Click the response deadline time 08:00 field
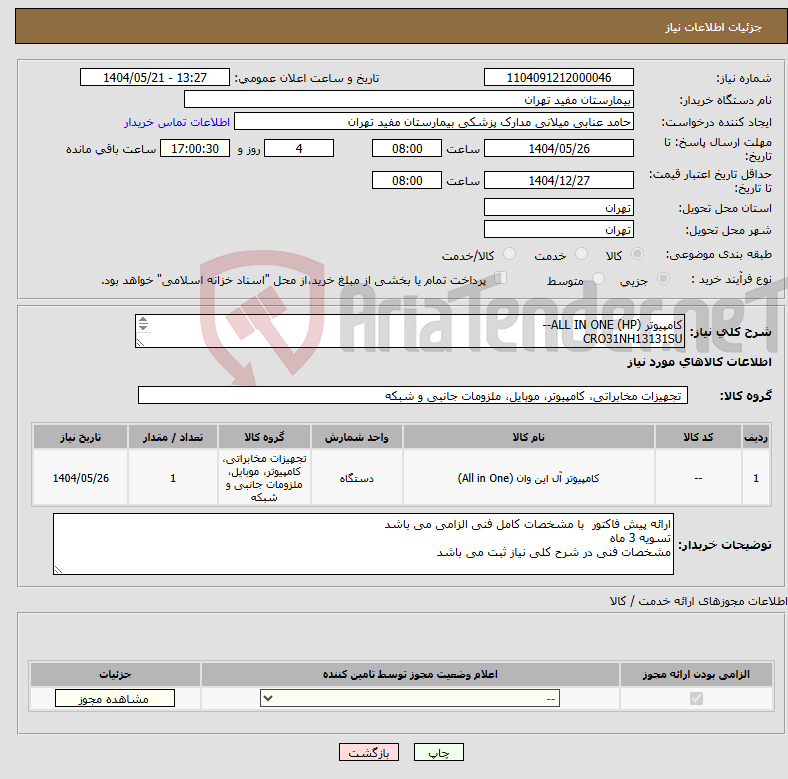Image resolution: width=788 pixels, height=779 pixels. (407, 149)
